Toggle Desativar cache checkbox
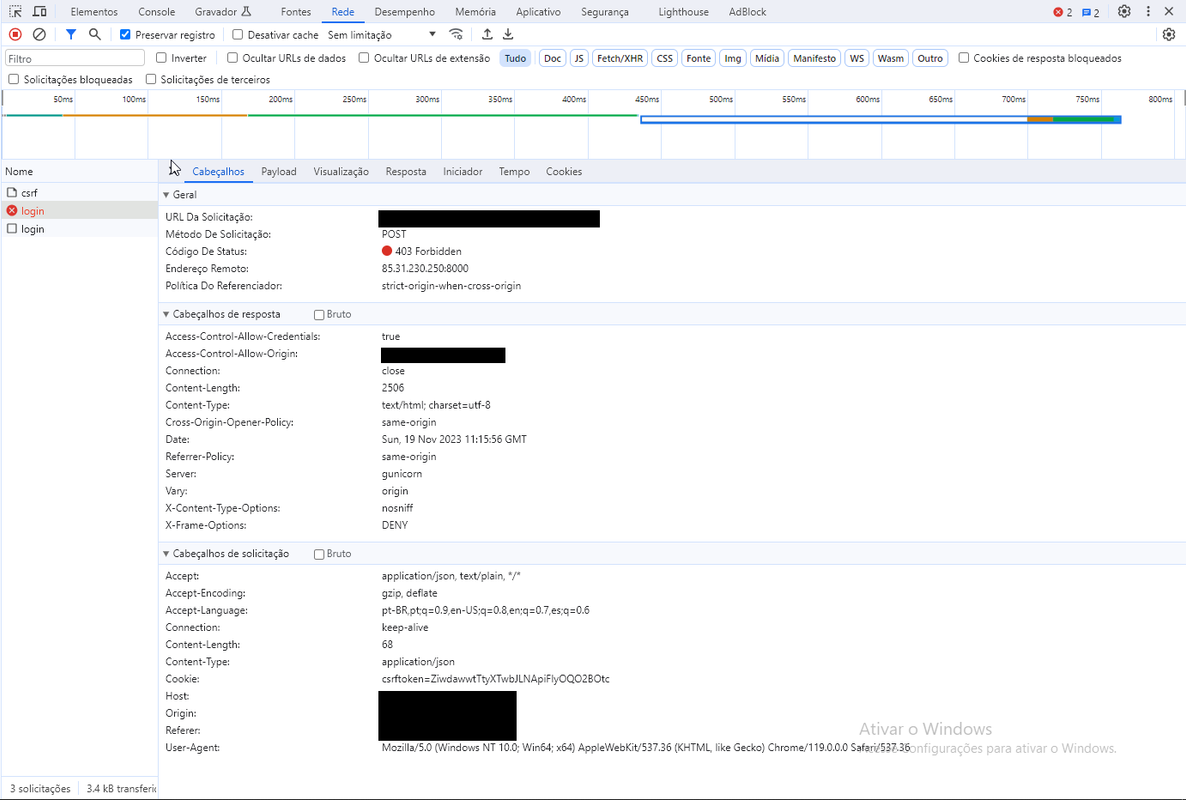The image size is (1186, 800). click(x=238, y=35)
